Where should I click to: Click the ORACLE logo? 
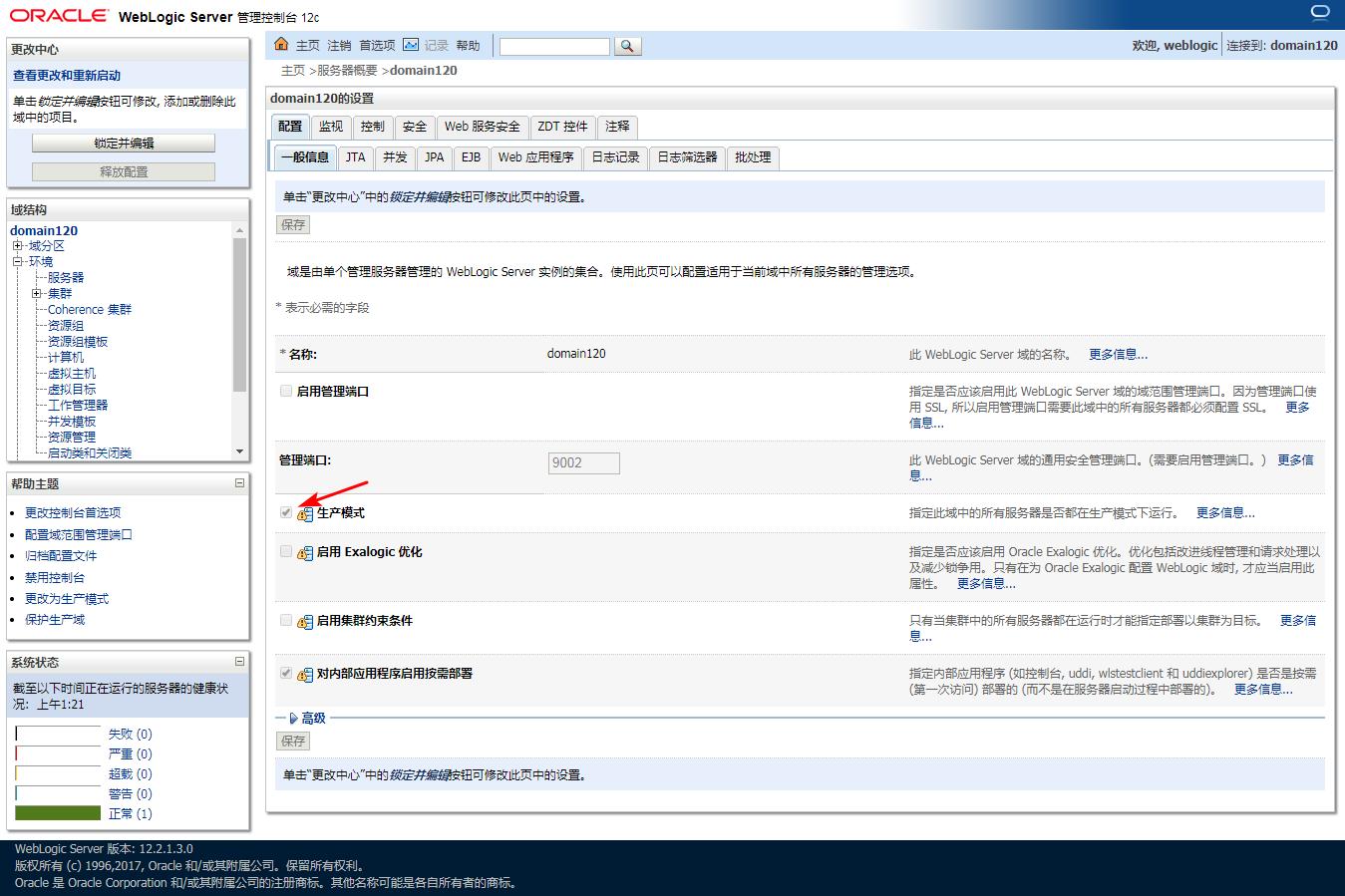[58, 15]
